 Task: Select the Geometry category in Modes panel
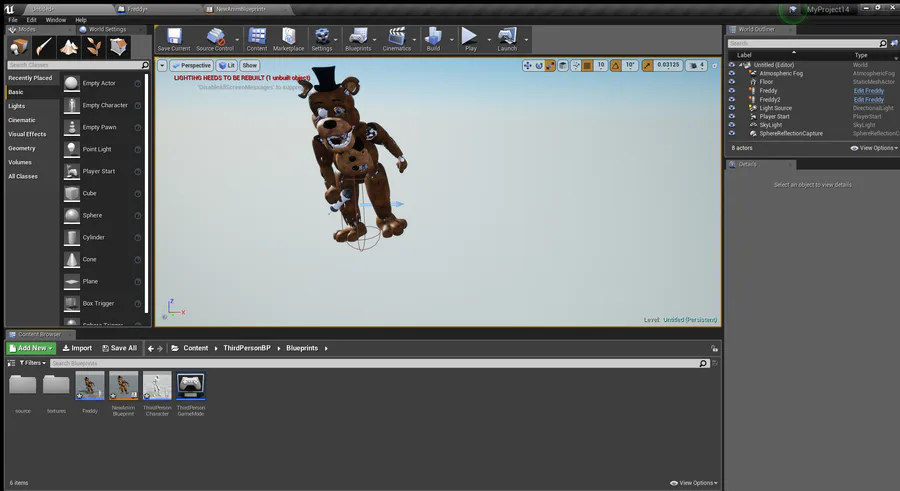(x=22, y=148)
